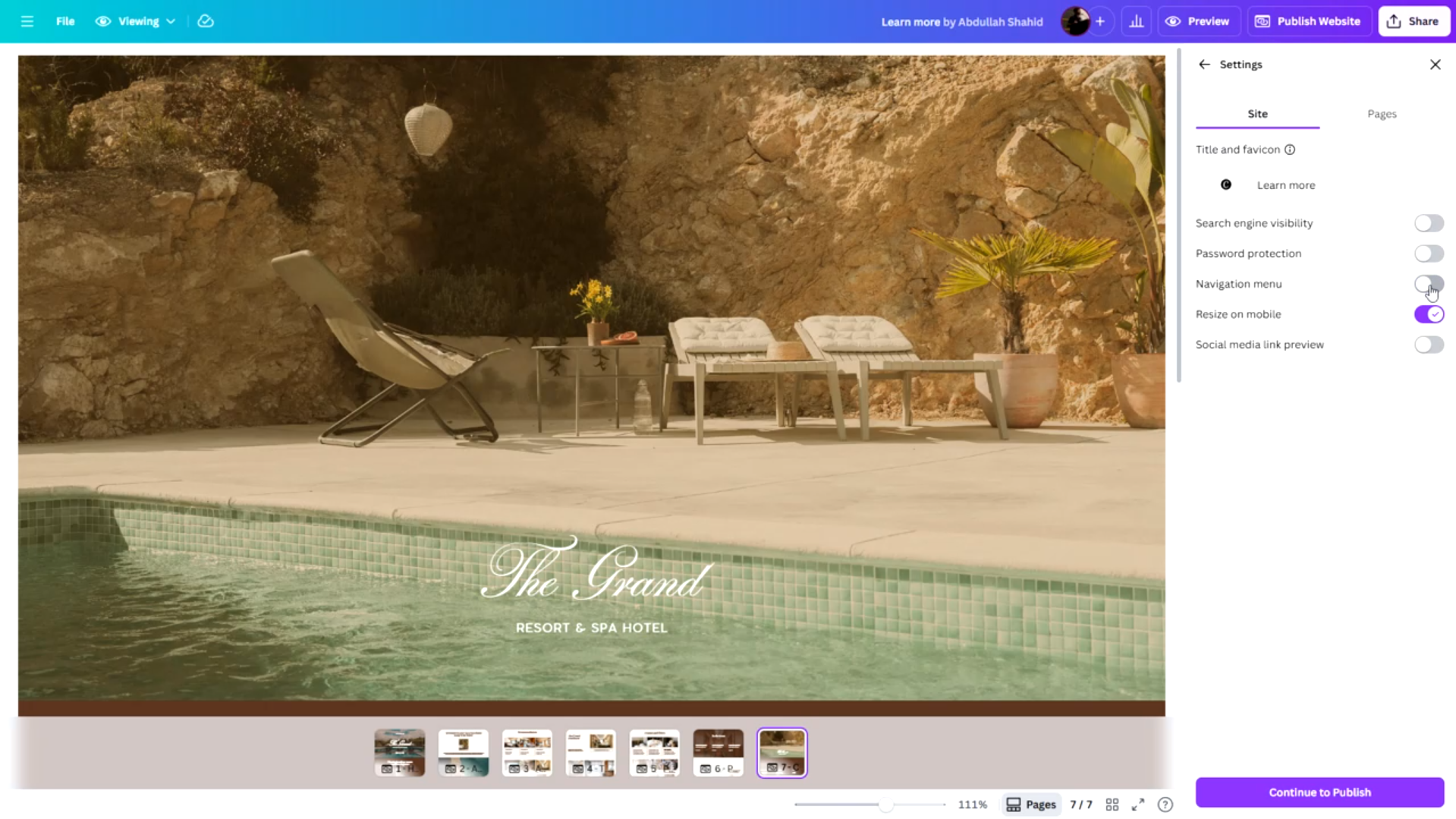Image resolution: width=1456 pixels, height=819 pixels.
Task: Open the File menu
Action: pyautogui.click(x=65, y=21)
